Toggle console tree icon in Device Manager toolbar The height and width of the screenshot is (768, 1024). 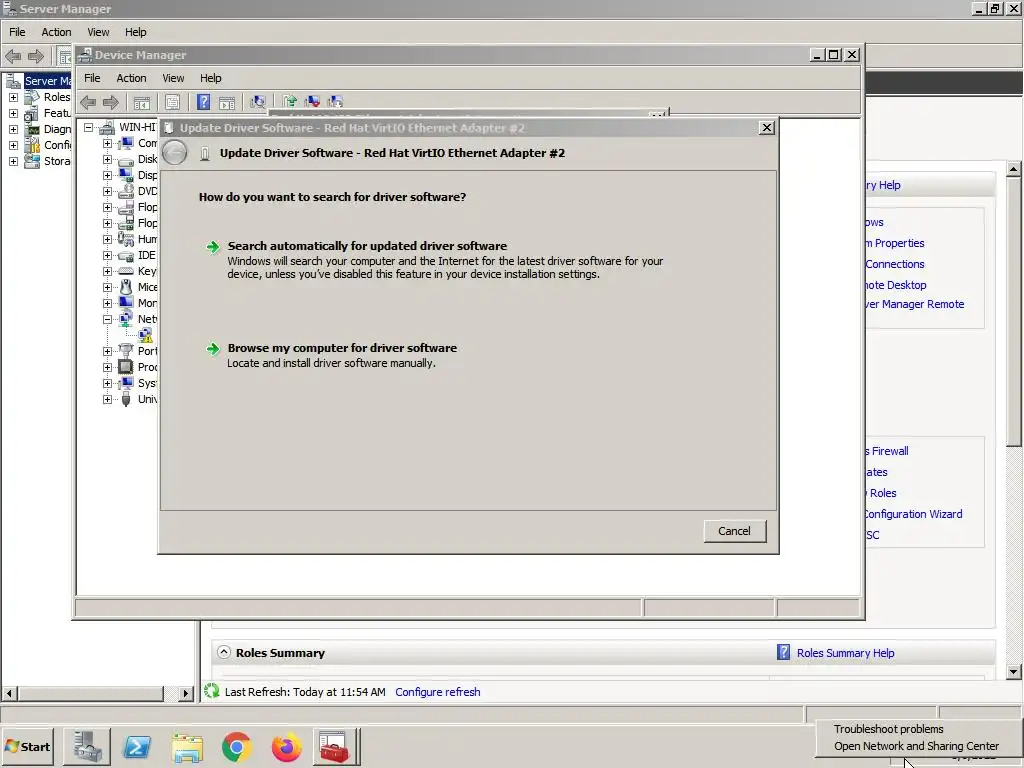(x=142, y=102)
